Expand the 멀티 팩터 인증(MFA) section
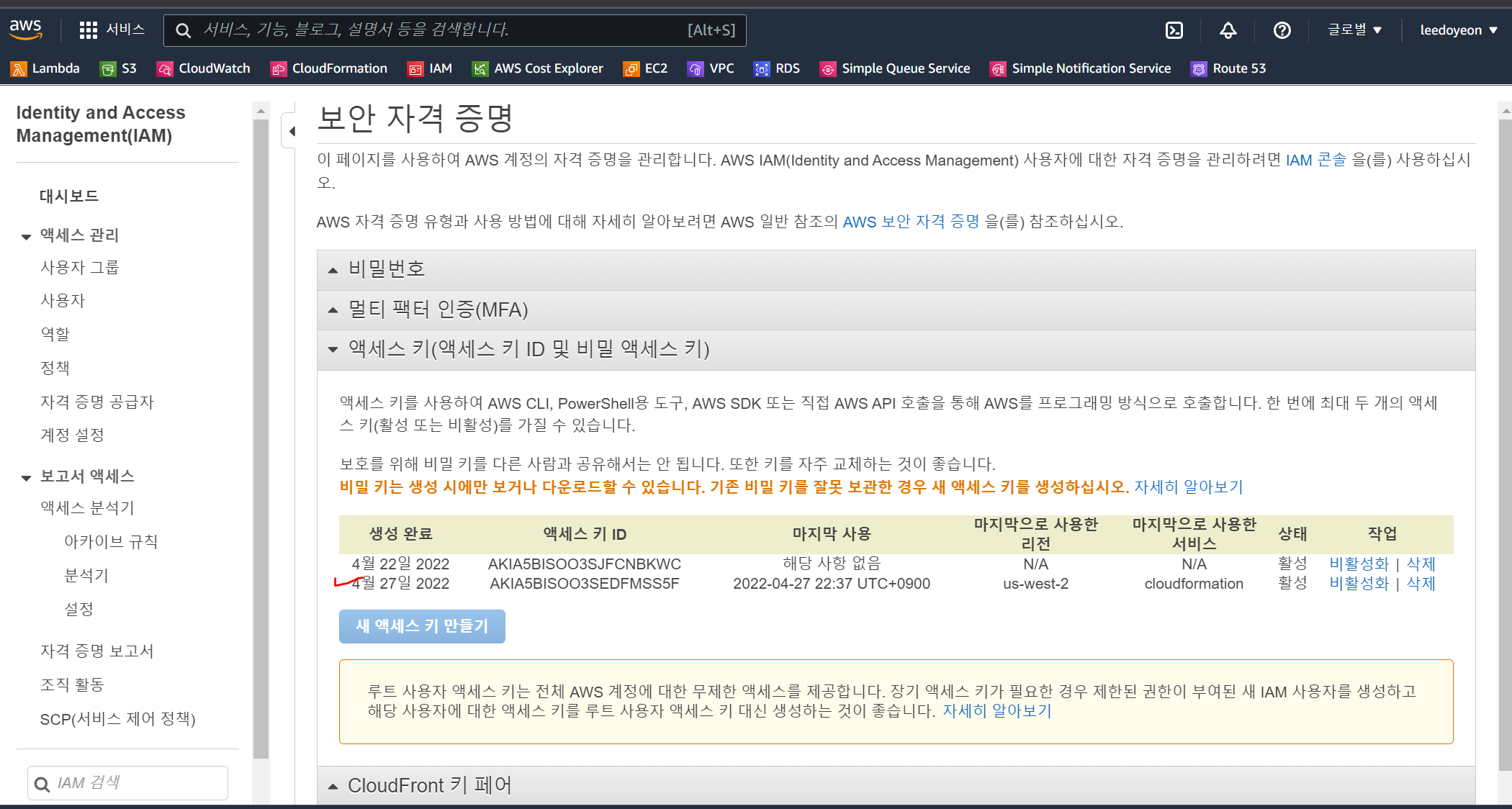The image size is (1512, 809). (438, 310)
